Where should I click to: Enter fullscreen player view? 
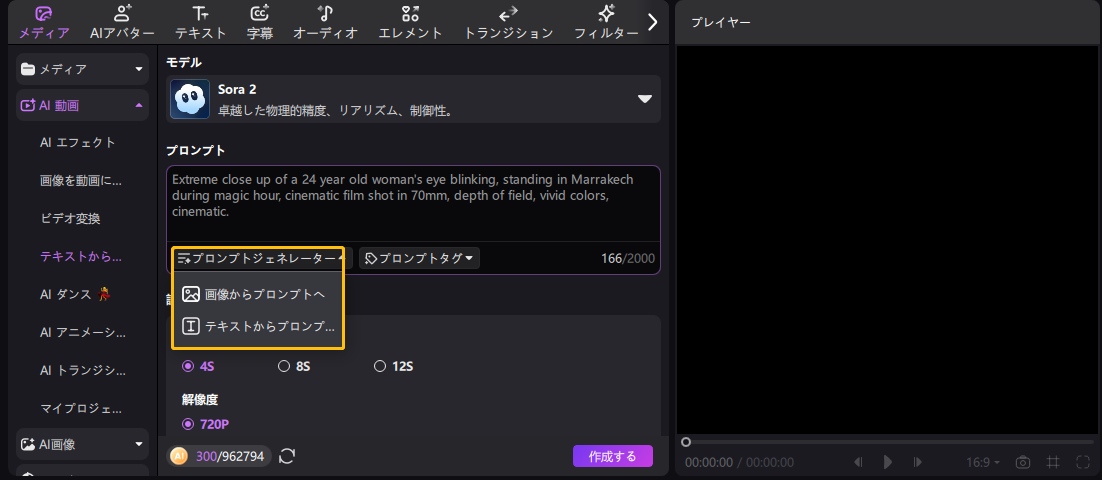(x=1082, y=462)
